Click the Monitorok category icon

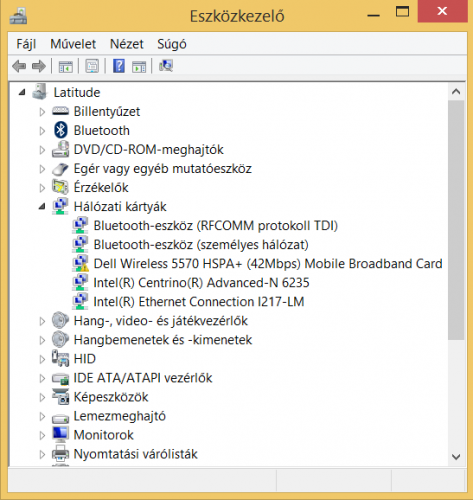click(x=60, y=434)
